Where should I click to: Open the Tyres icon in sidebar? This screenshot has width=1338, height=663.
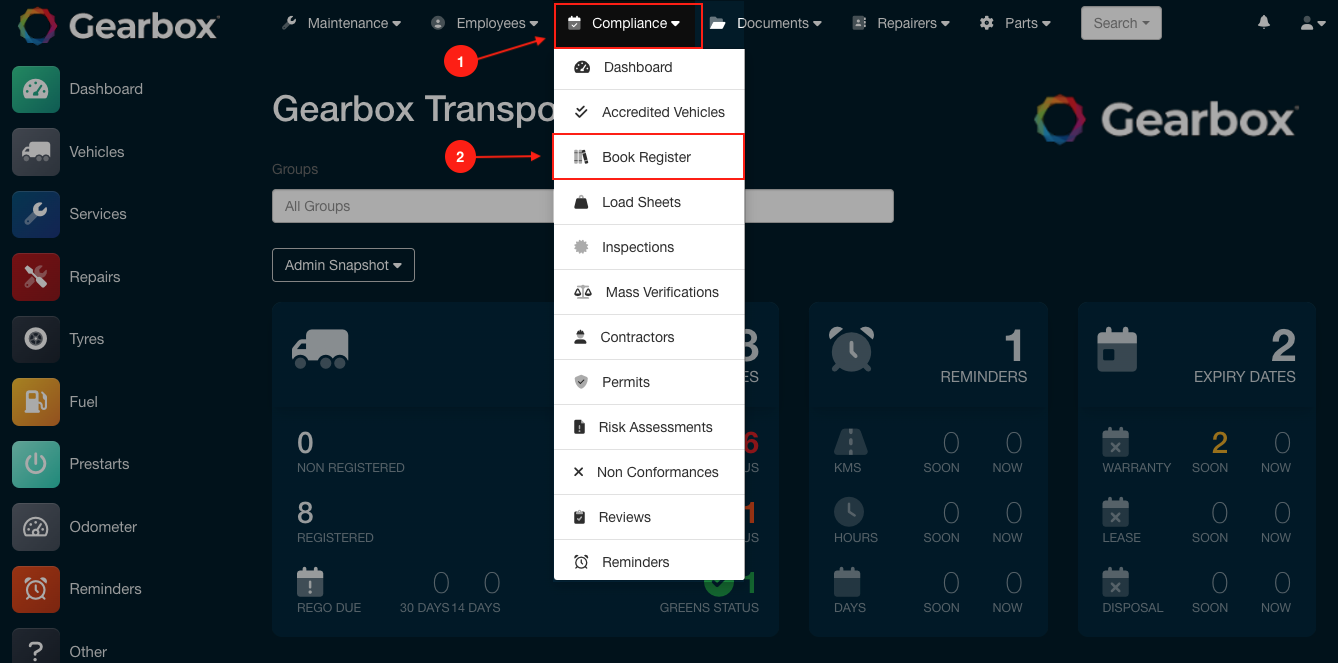pyautogui.click(x=36, y=339)
